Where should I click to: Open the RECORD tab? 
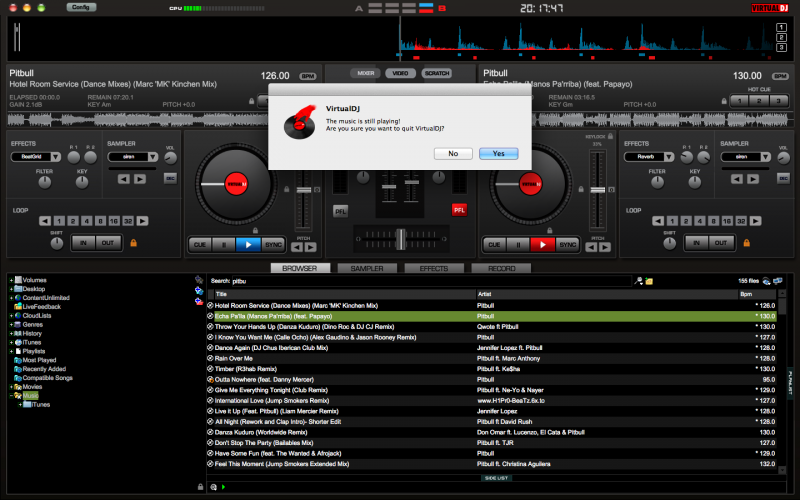click(x=500, y=269)
